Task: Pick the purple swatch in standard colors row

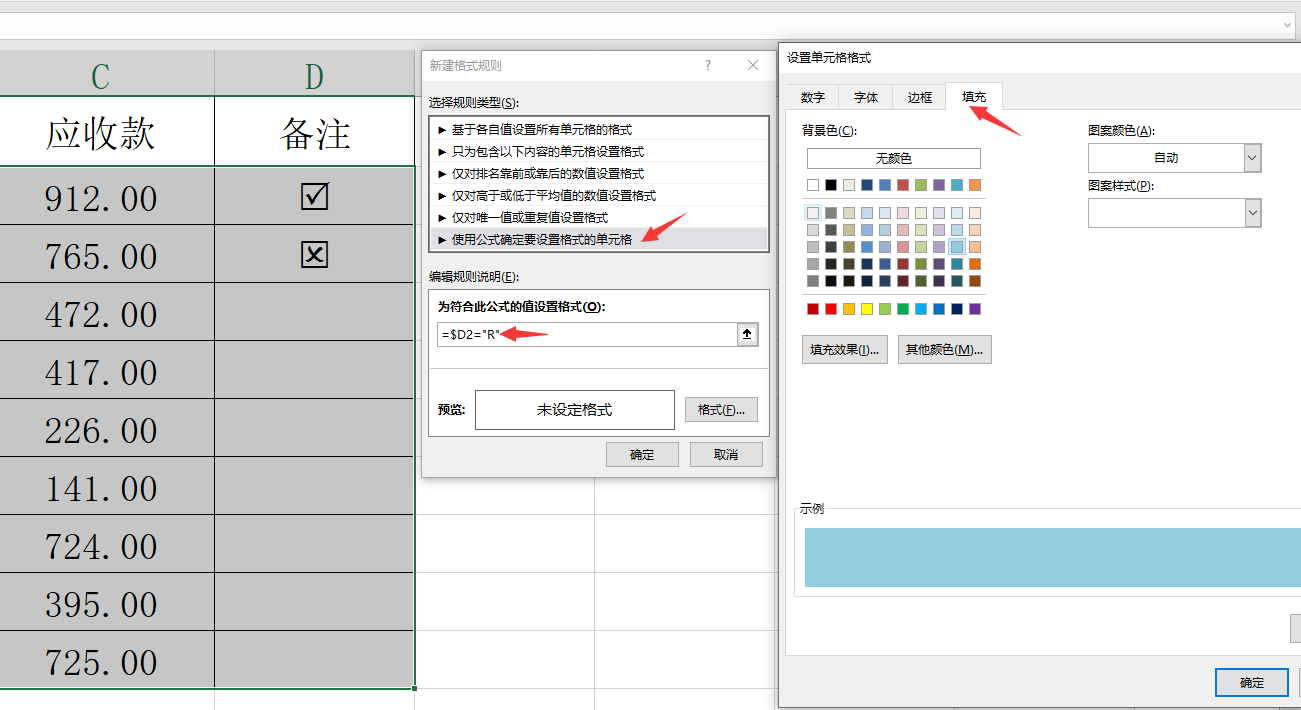Action: pos(975,309)
